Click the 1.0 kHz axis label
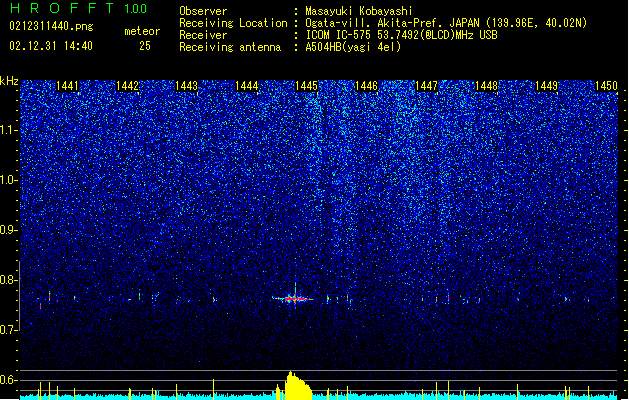 click(9, 180)
